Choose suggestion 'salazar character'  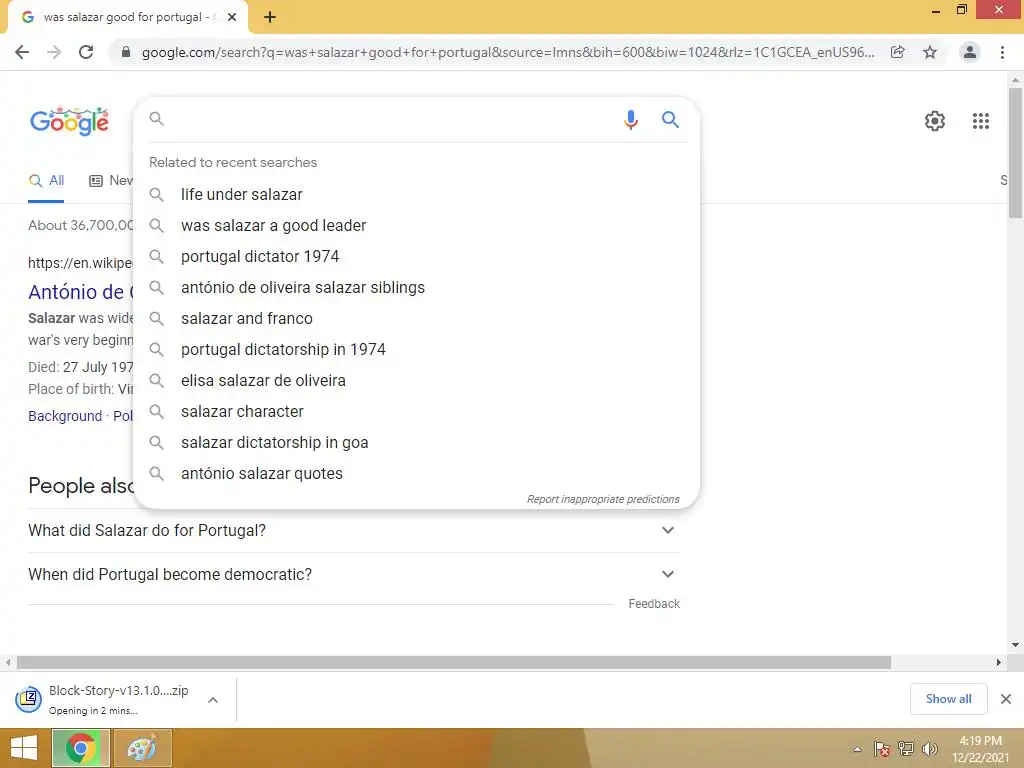click(x=416, y=411)
